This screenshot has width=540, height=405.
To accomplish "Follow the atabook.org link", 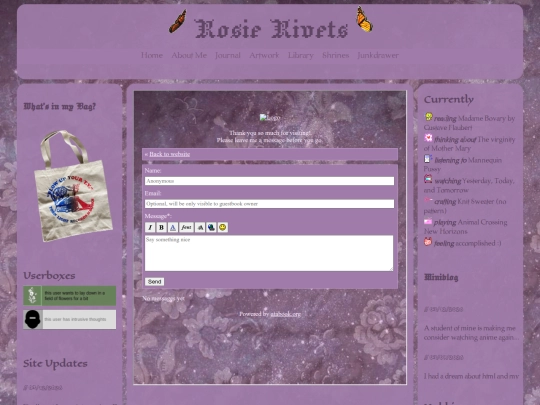I will click(285, 314).
